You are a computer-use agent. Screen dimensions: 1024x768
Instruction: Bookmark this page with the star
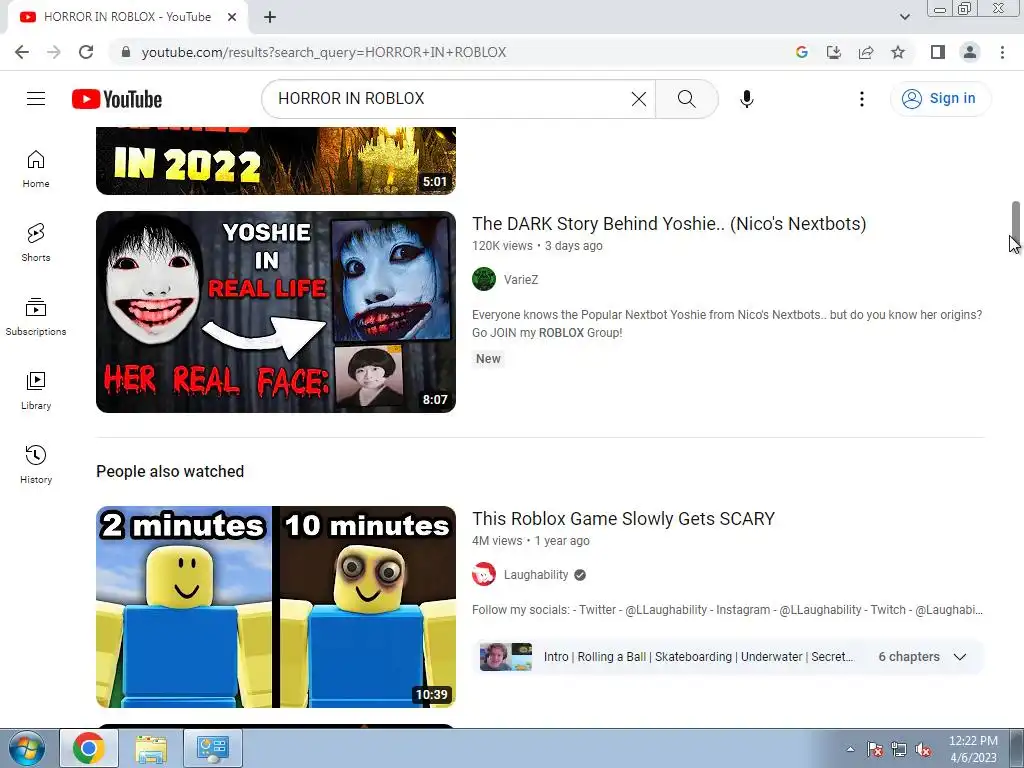click(898, 52)
